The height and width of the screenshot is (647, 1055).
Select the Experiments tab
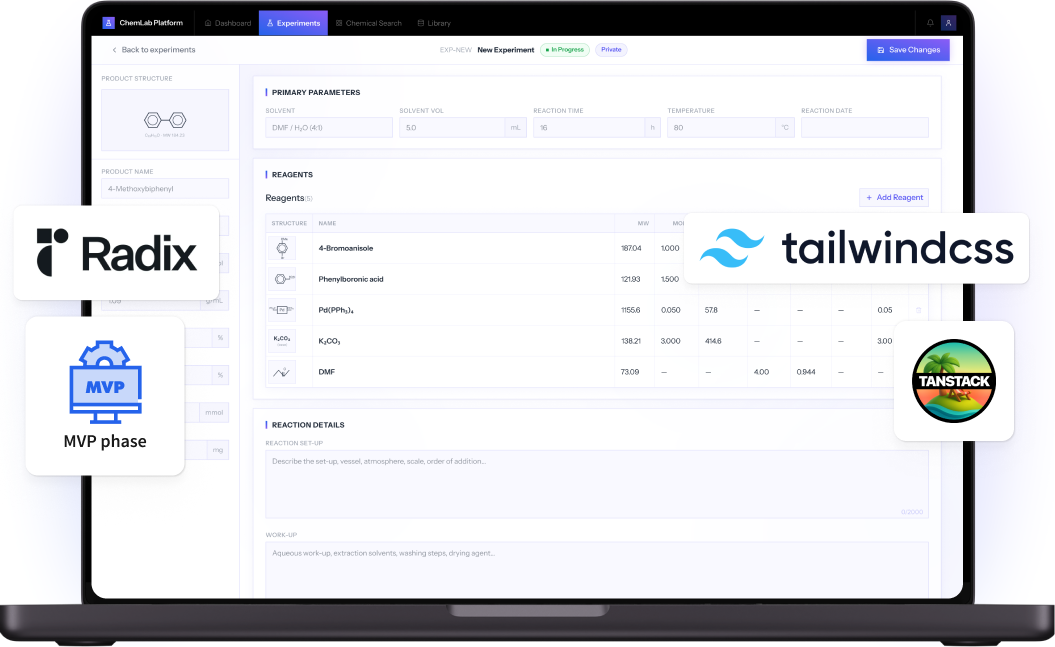293,23
